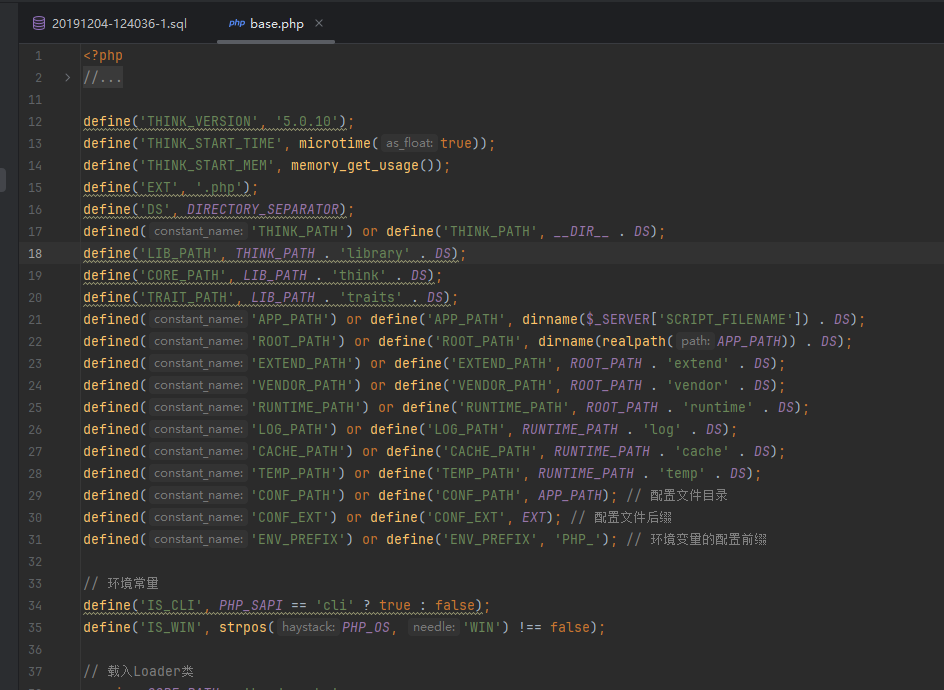This screenshot has width=944, height=690.
Task: Click the database icon on the SQL tab
Action: pos(39,23)
